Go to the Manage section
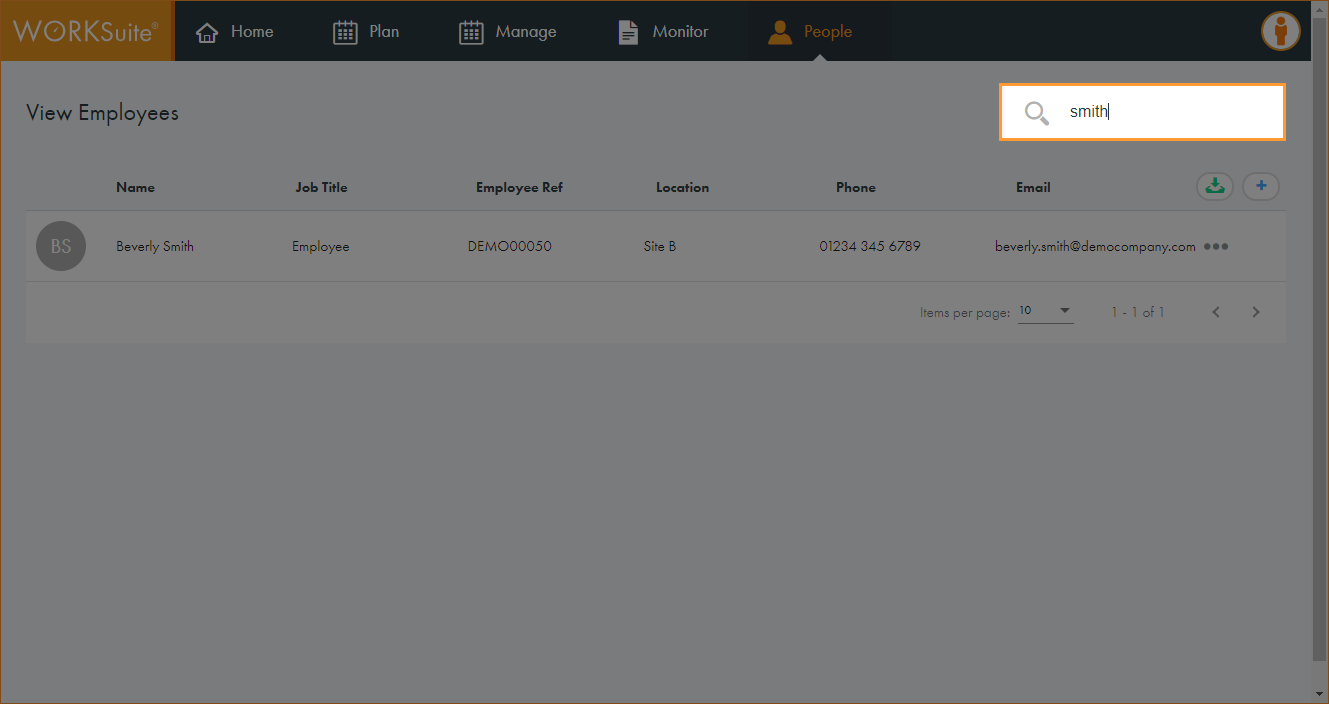The height and width of the screenshot is (704, 1329). (x=508, y=32)
